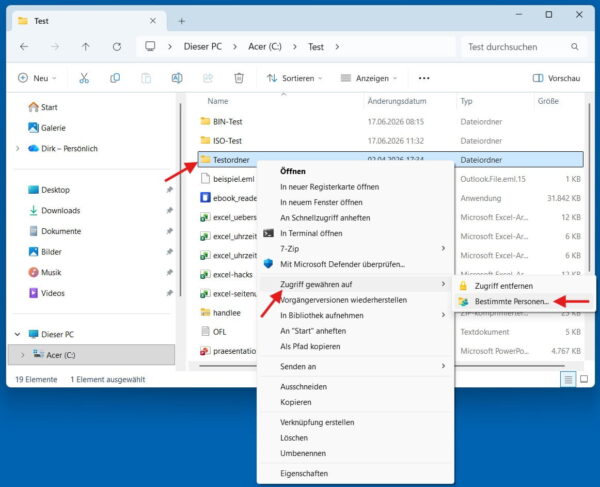Open the three-dots more options menu
The image size is (600, 487).
424,78
